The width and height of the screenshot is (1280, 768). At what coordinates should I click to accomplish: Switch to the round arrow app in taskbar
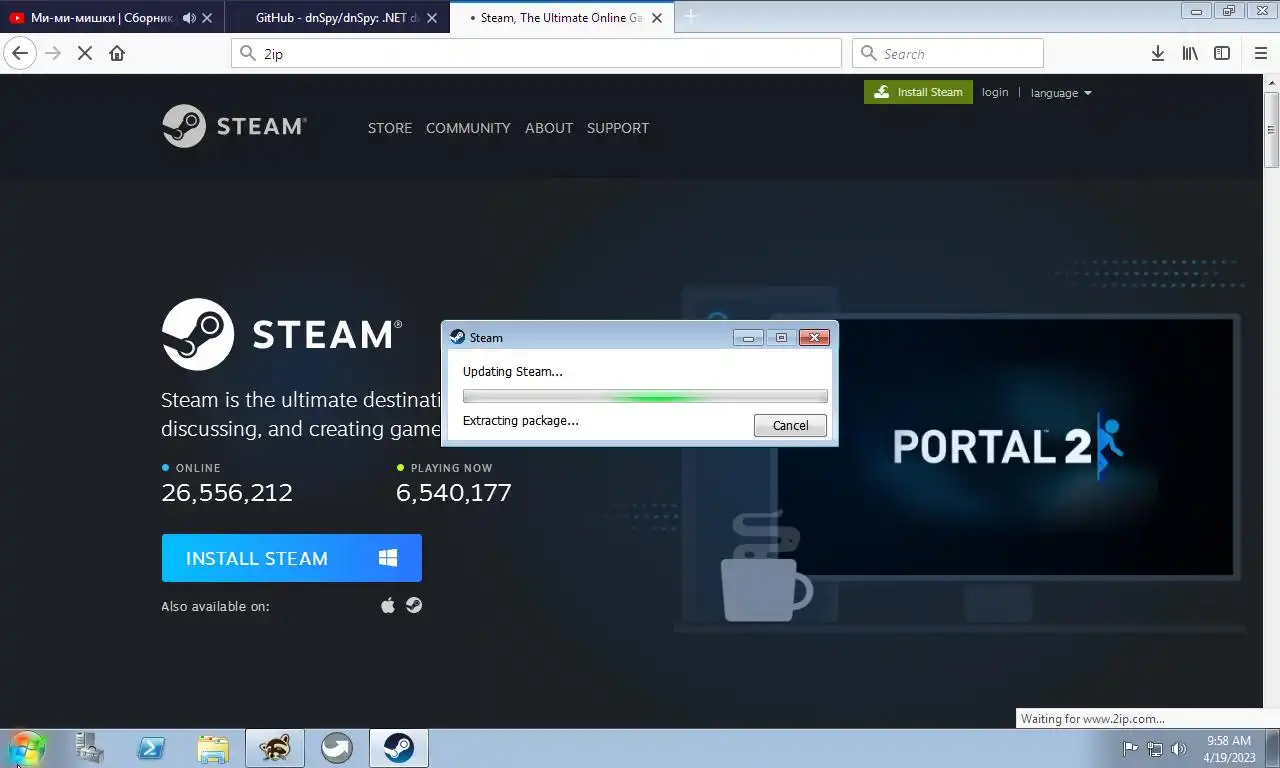click(x=337, y=747)
